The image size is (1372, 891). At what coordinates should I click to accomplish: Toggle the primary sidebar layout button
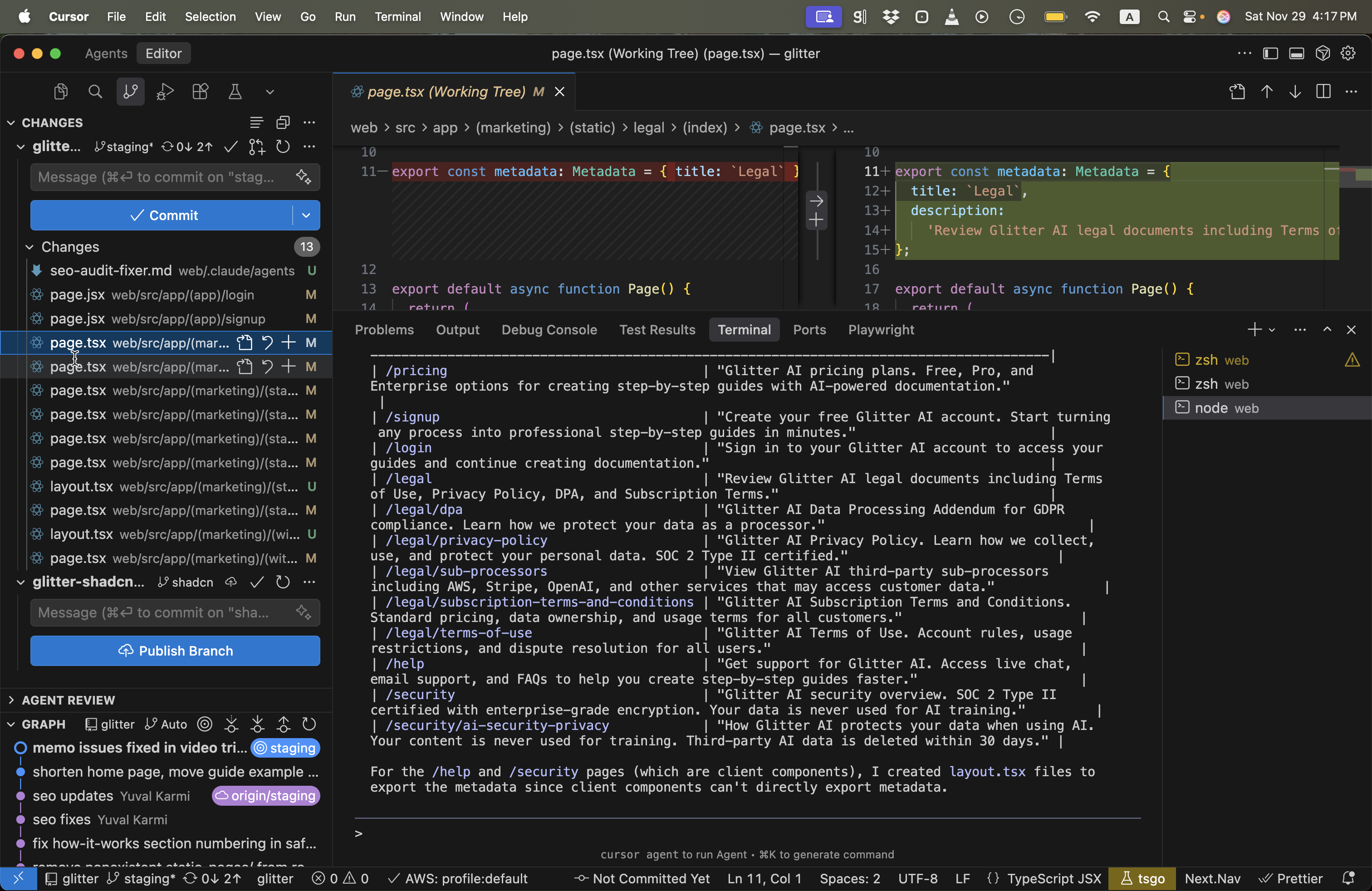pos(1270,54)
